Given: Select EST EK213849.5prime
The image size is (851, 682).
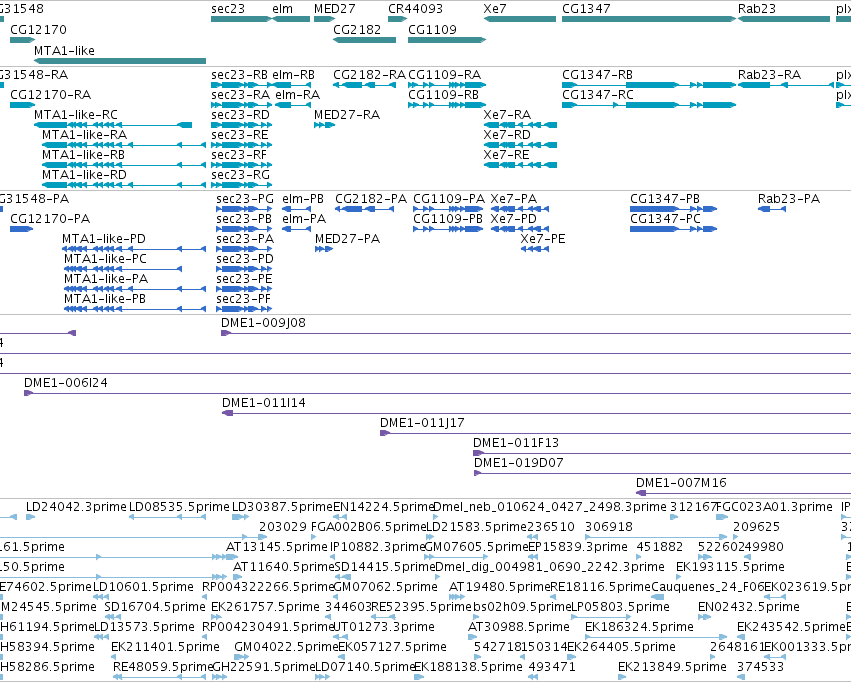Looking at the screenshot, I should pyautogui.click(x=622, y=677).
